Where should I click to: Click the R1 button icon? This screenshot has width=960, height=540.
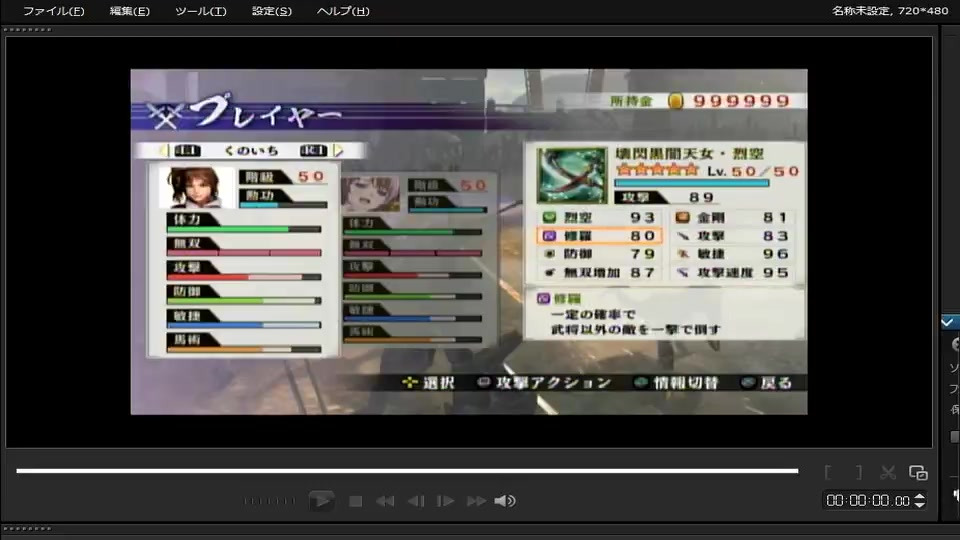pos(313,151)
